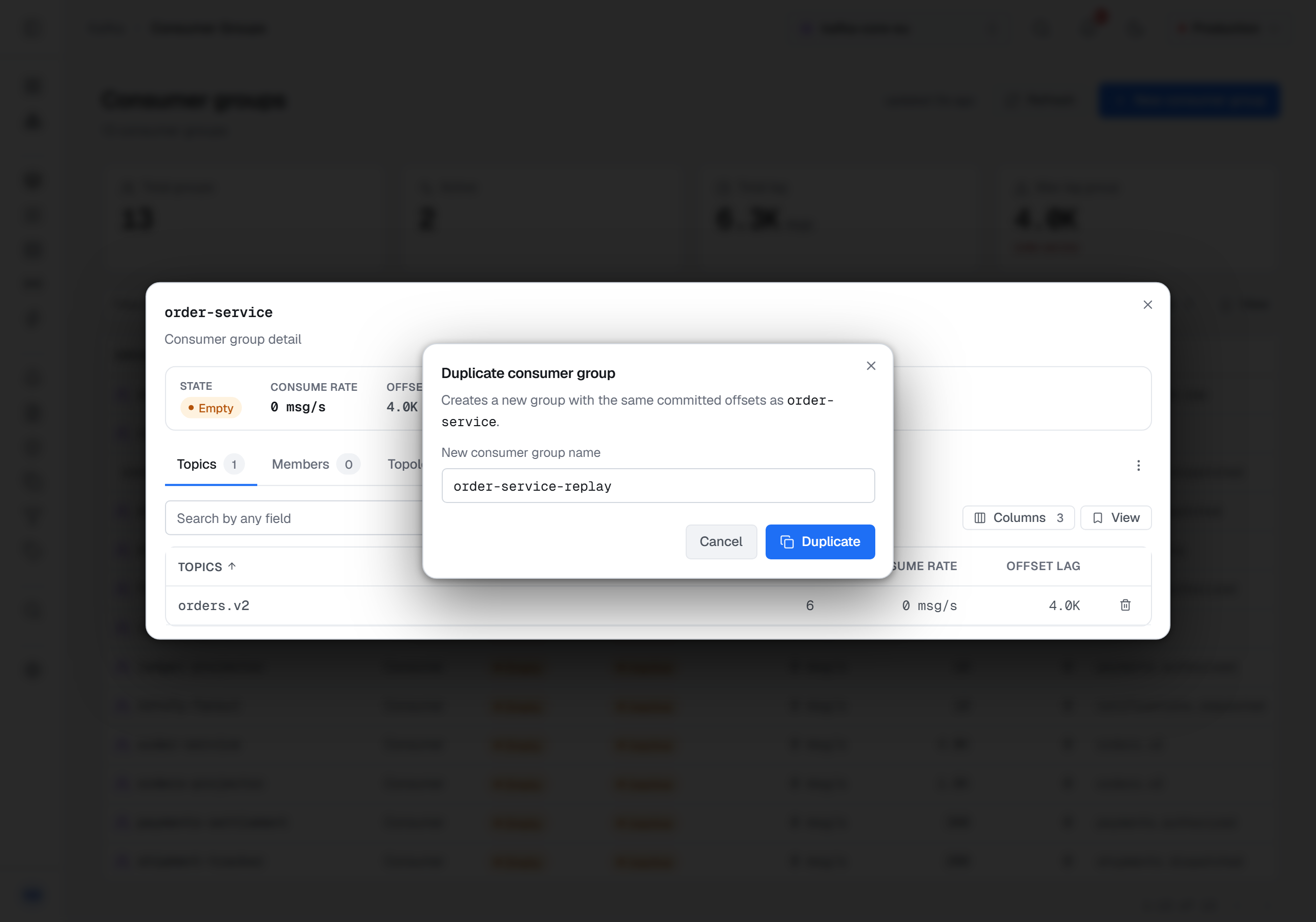Sort by the TOPICS column header

point(207,567)
